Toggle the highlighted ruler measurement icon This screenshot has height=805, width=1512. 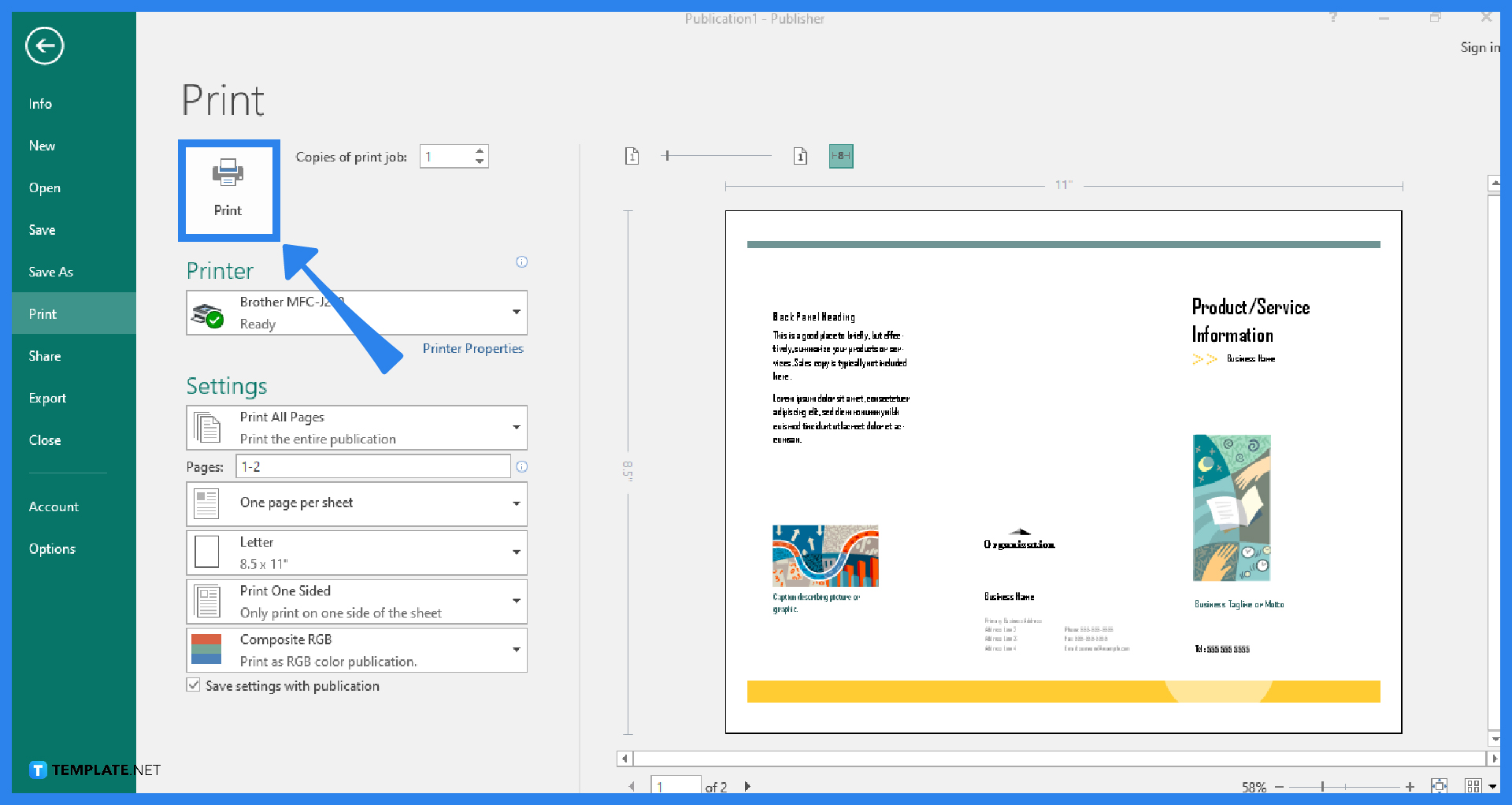(841, 156)
